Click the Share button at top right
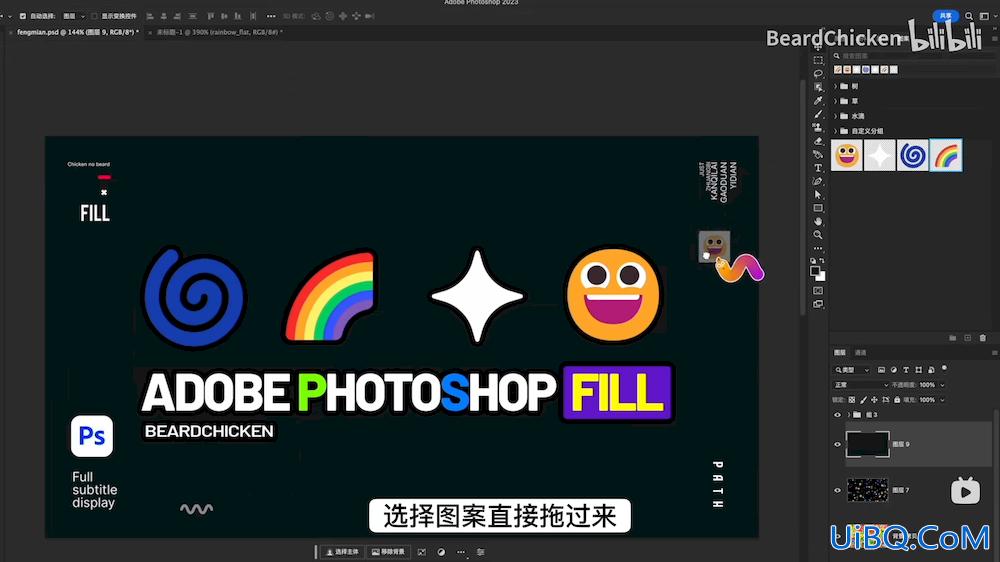 tap(945, 16)
